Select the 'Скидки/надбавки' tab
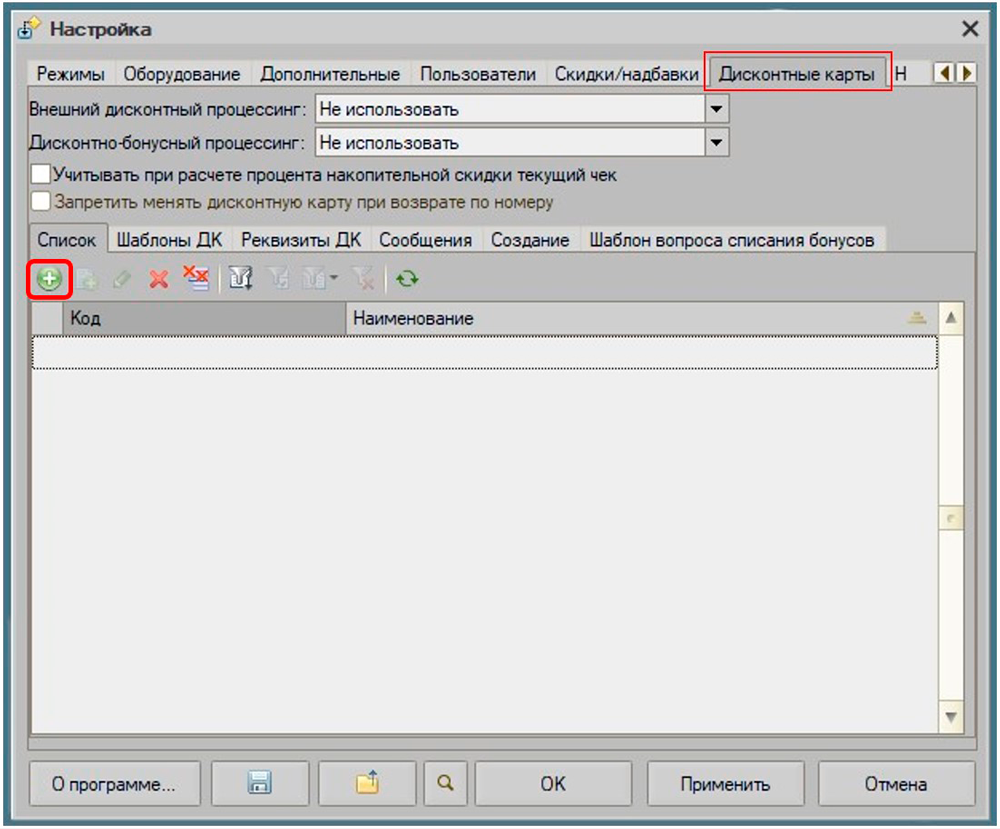The height and width of the screenshot is (829, 1000). pos(626,74)
